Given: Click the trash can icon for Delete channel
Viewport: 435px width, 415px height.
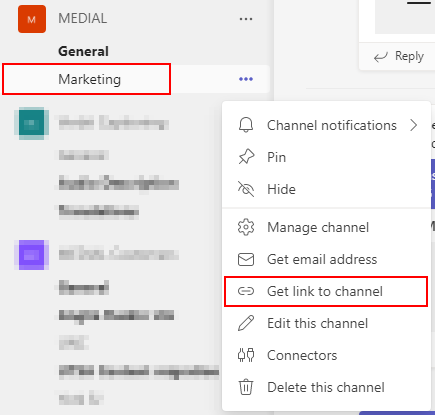Looking at the screenshot, I should point(246,387).
